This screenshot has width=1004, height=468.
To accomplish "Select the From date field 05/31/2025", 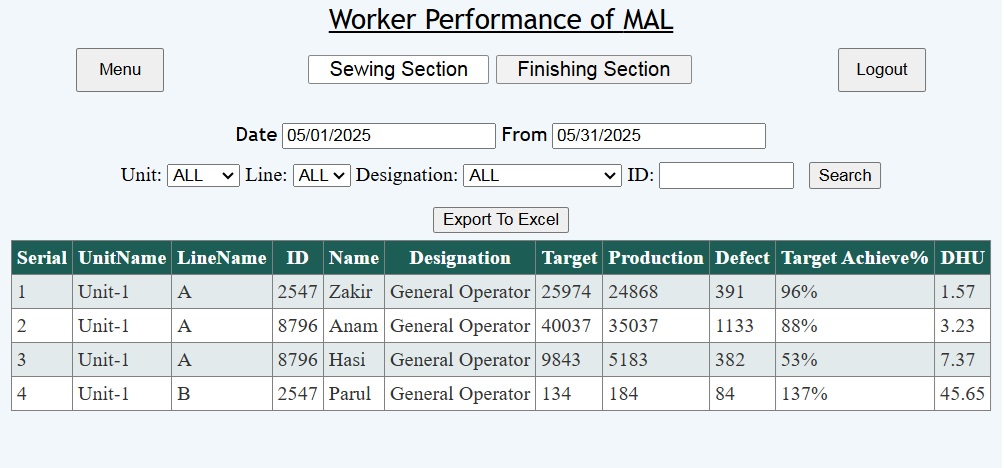I will coord(659,136).
